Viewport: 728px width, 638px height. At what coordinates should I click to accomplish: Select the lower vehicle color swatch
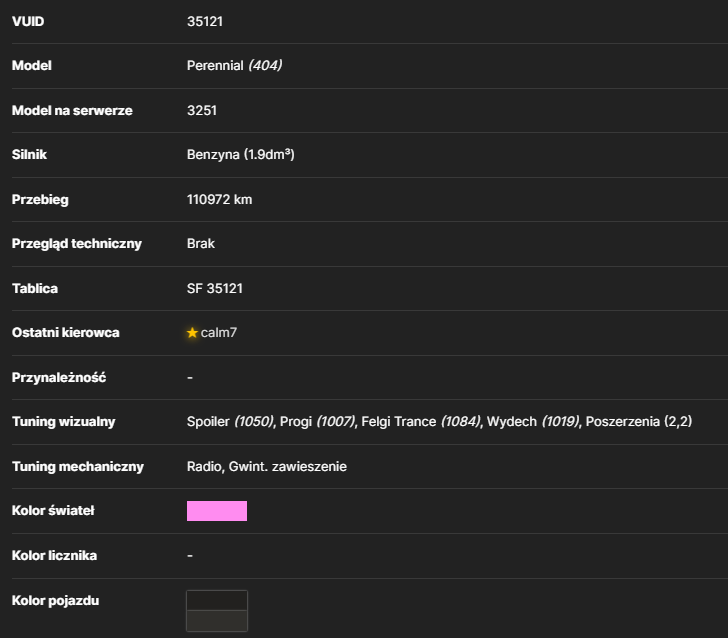pos(217,621)
